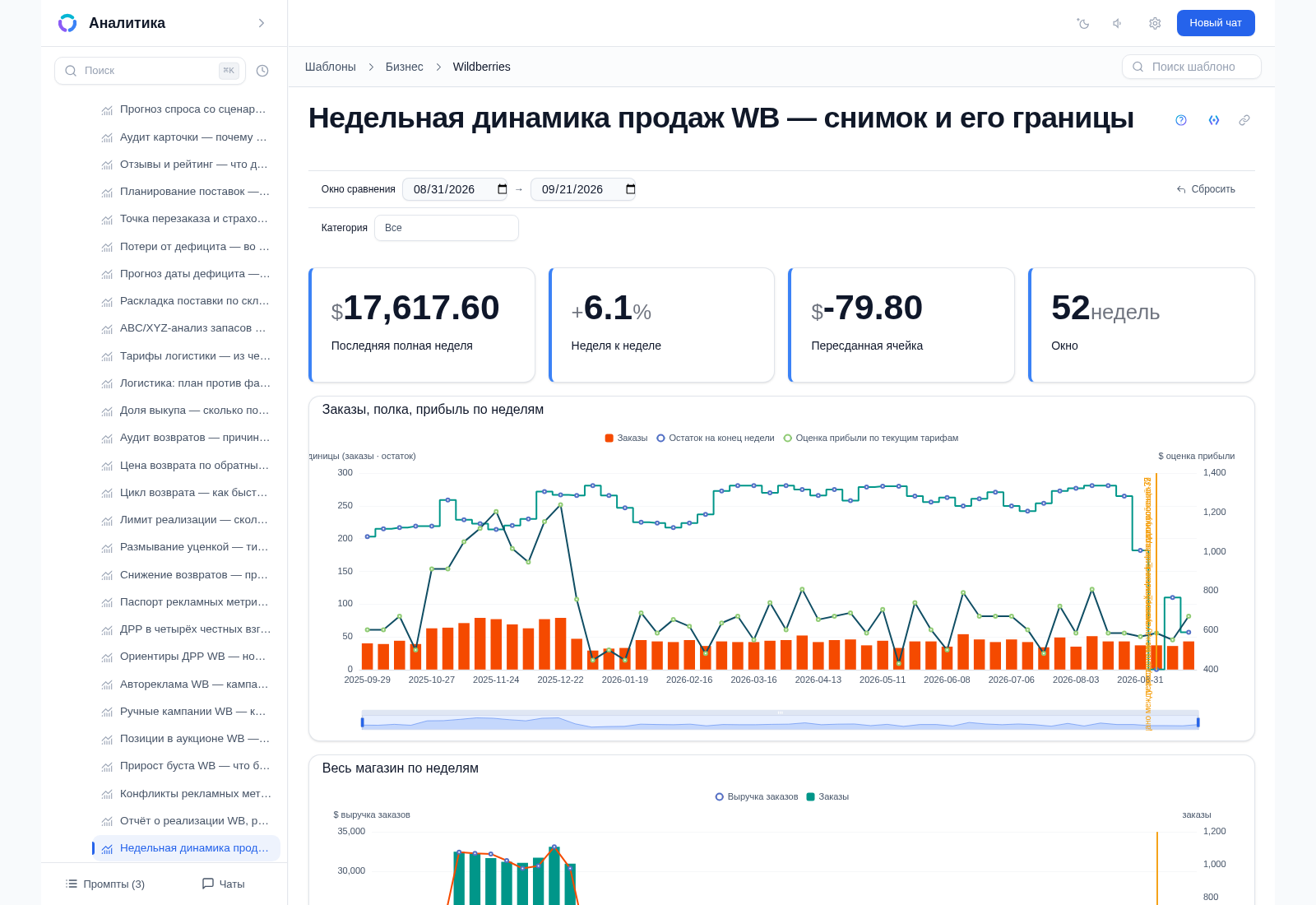The height and width of the screenshot is (905, 1316).
Task: Open the Бизнес breadcrumb
Action: (x=405, y=67)
